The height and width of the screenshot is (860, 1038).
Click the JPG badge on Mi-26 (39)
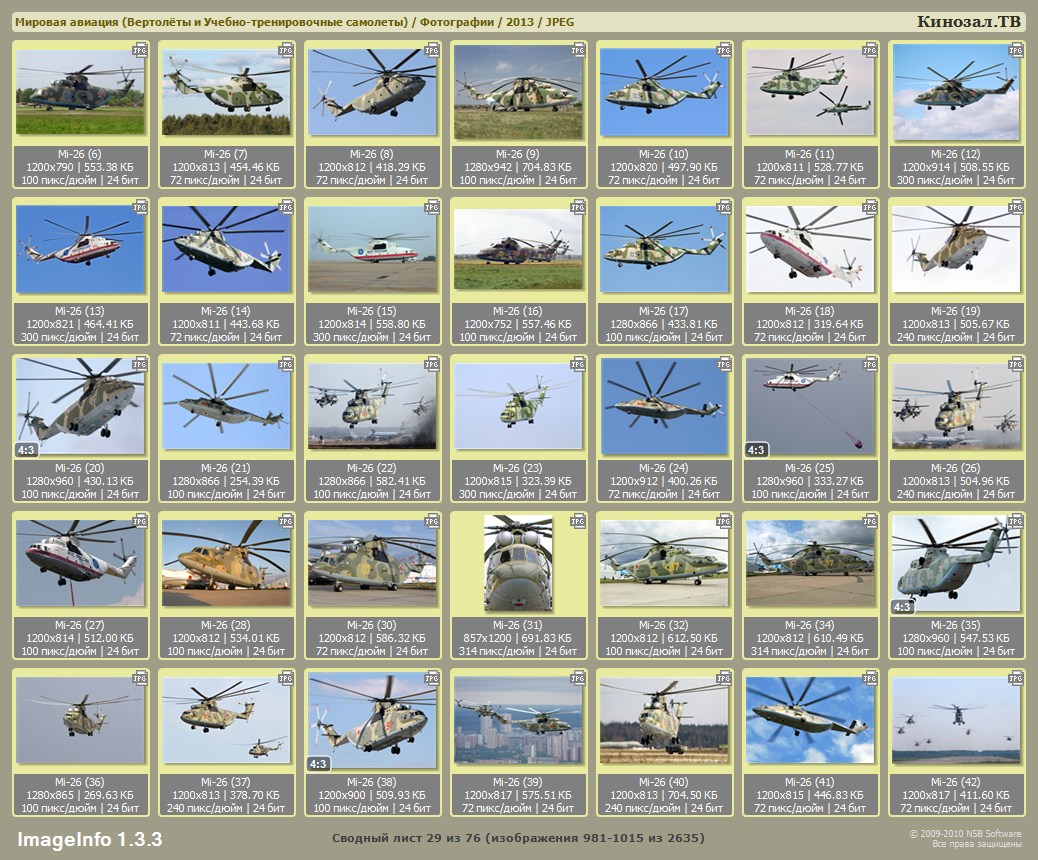578,678
